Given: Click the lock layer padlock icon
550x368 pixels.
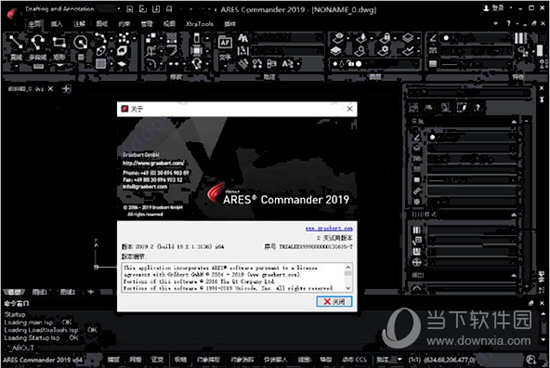Looking at the screenshot, I should pos(385,38).
